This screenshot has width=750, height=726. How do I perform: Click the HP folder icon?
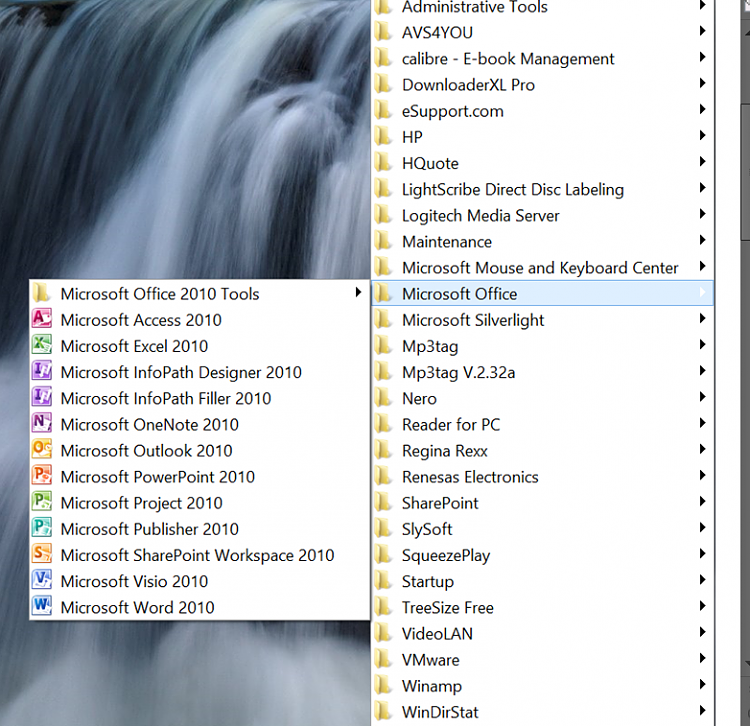point(383,136)
